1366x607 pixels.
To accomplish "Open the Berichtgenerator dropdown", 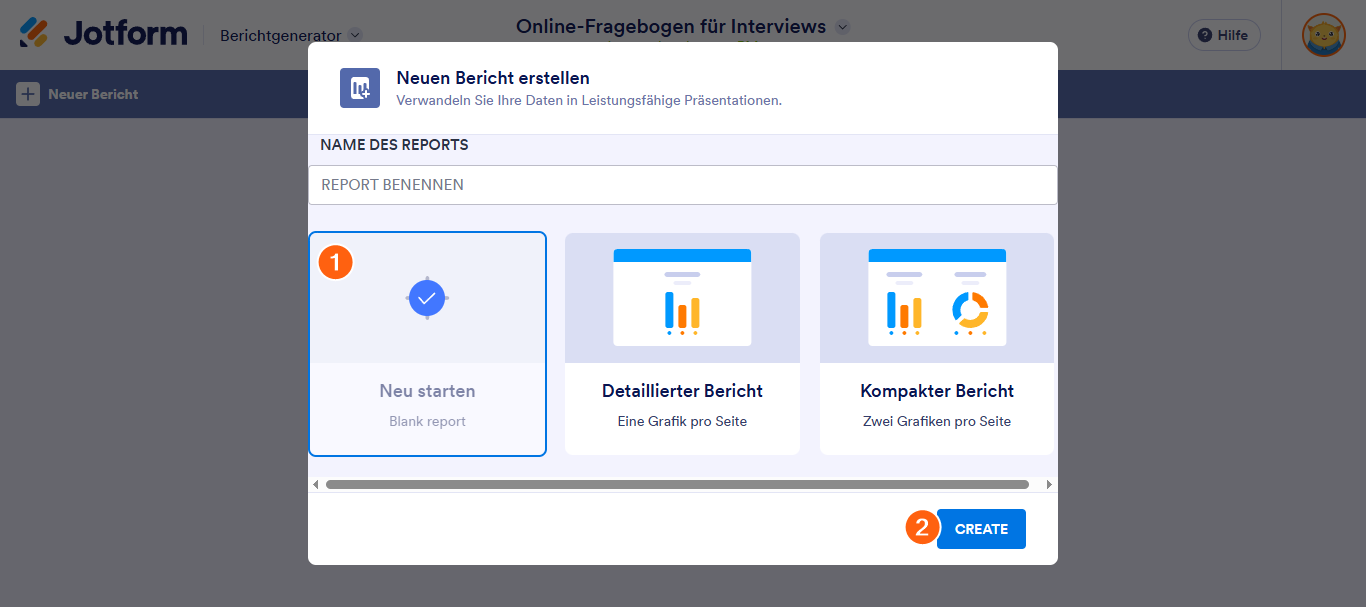I will pyautogui.click(x=291, y=35).
